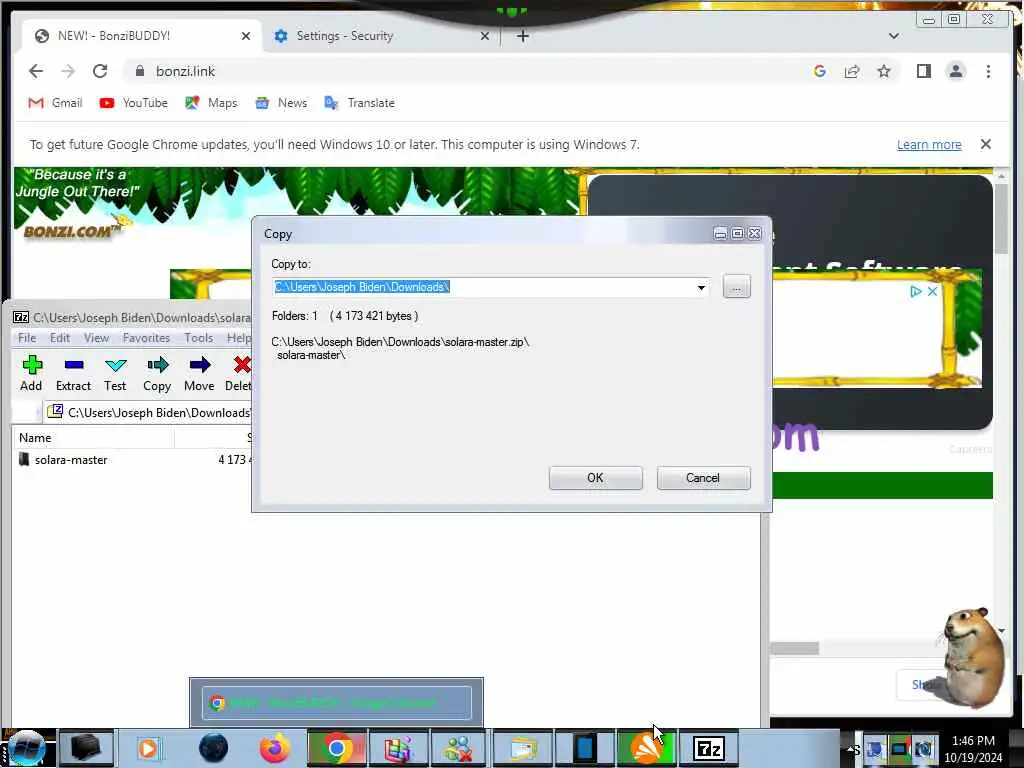
Task: Open 7-Zip Edit menu
Action: (x=60, y=338)
